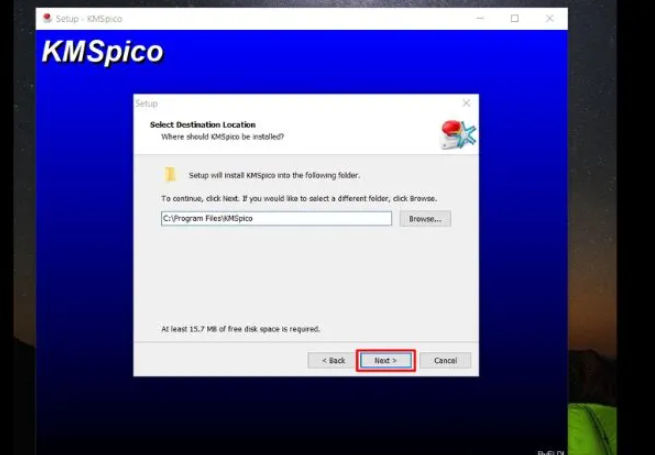
Task: Click the yellow folder icon
Action: pyautogui.click(x=171, y=175)
